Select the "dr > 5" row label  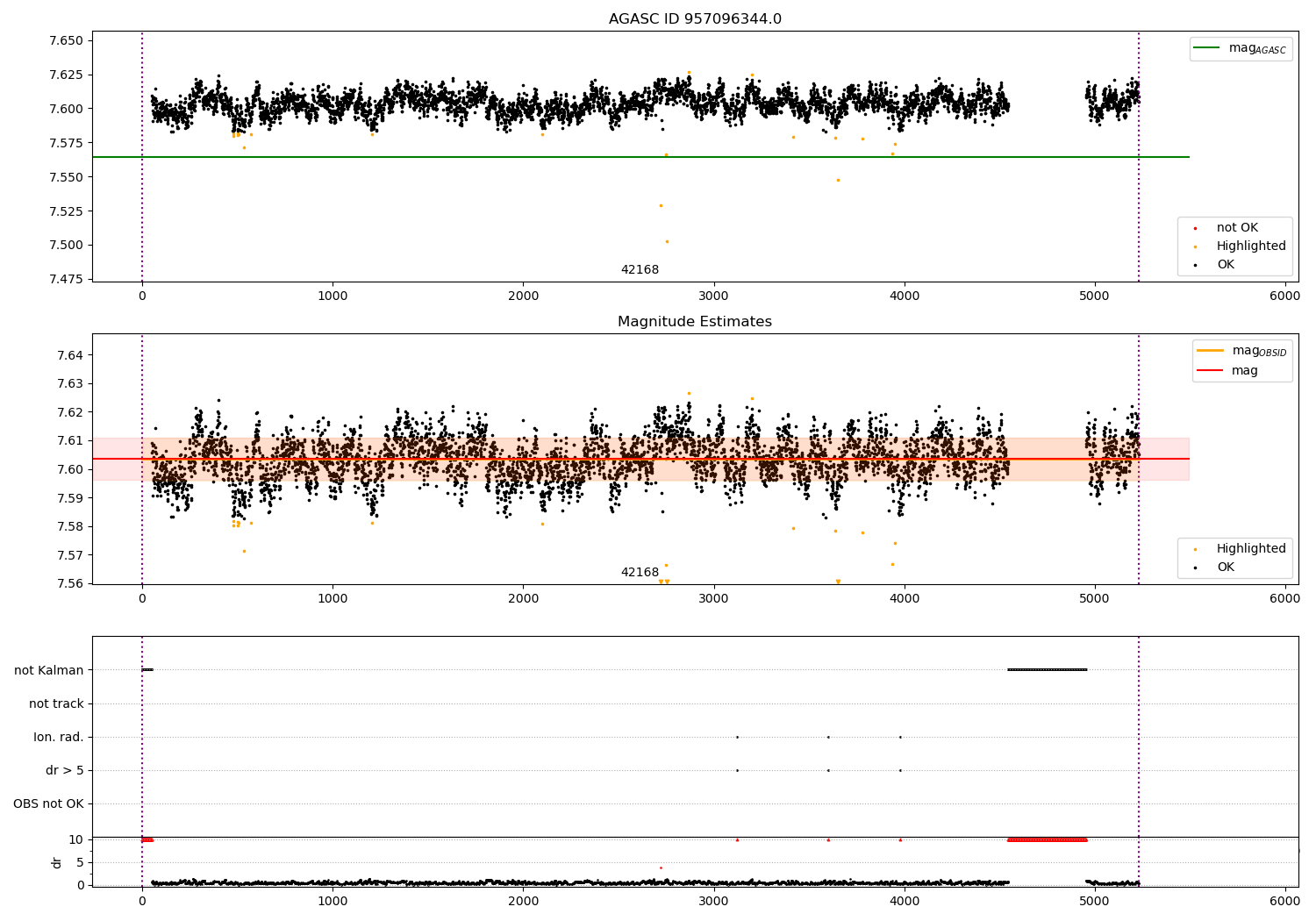tap(65, 770)
